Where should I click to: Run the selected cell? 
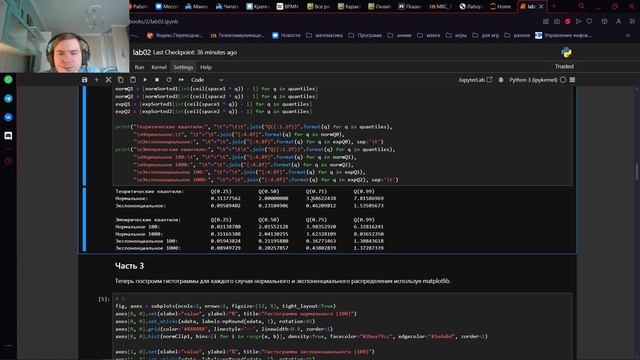click(145, 80)
